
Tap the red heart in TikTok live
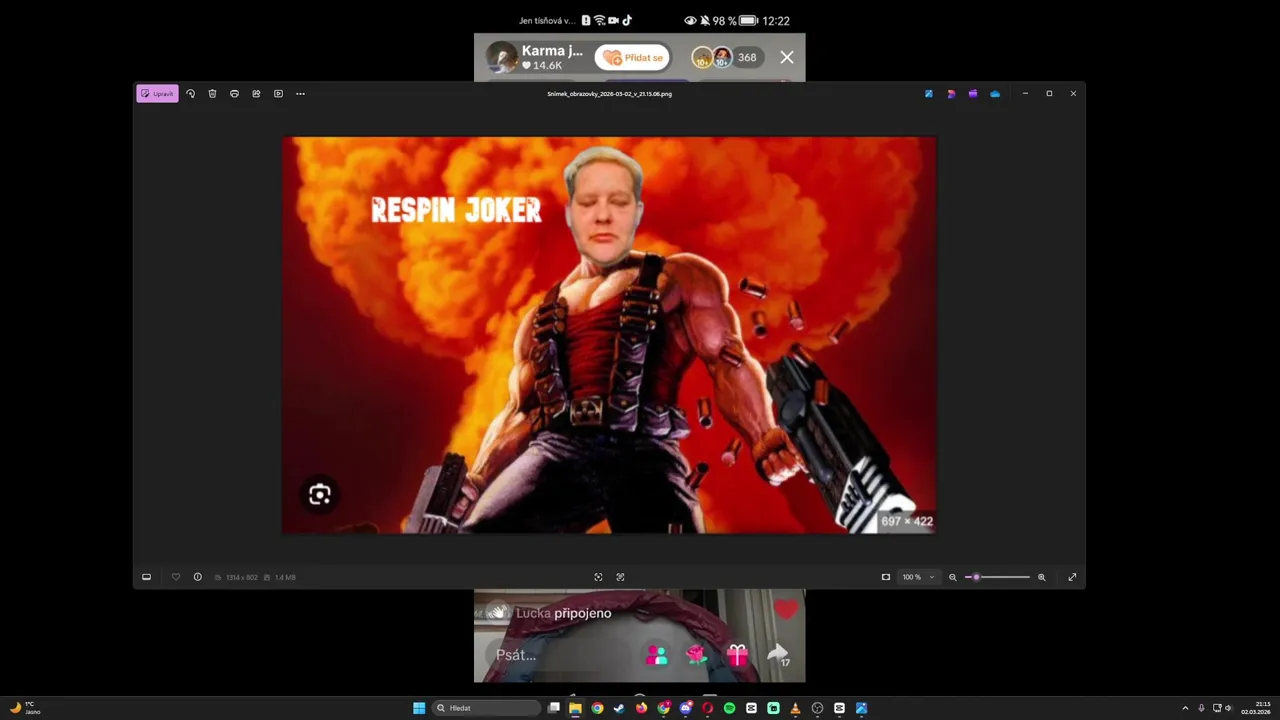[x=786, y=608]
